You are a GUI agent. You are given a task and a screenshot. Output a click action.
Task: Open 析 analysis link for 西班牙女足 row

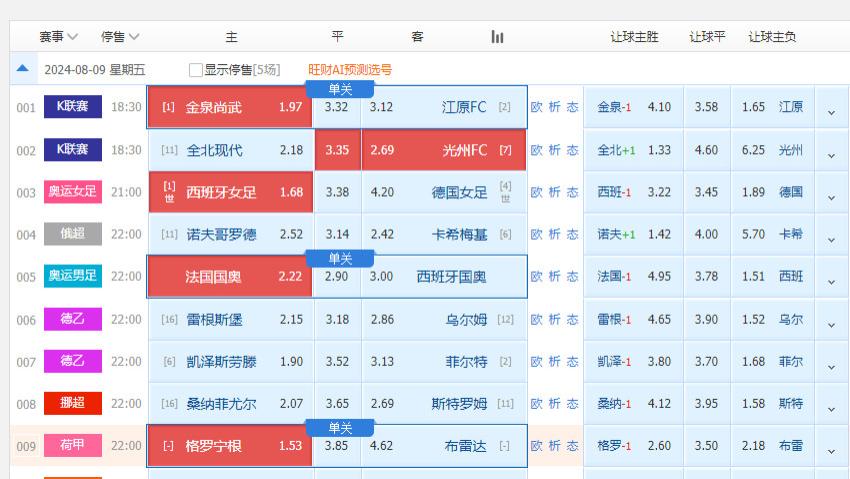pos(554,192)
